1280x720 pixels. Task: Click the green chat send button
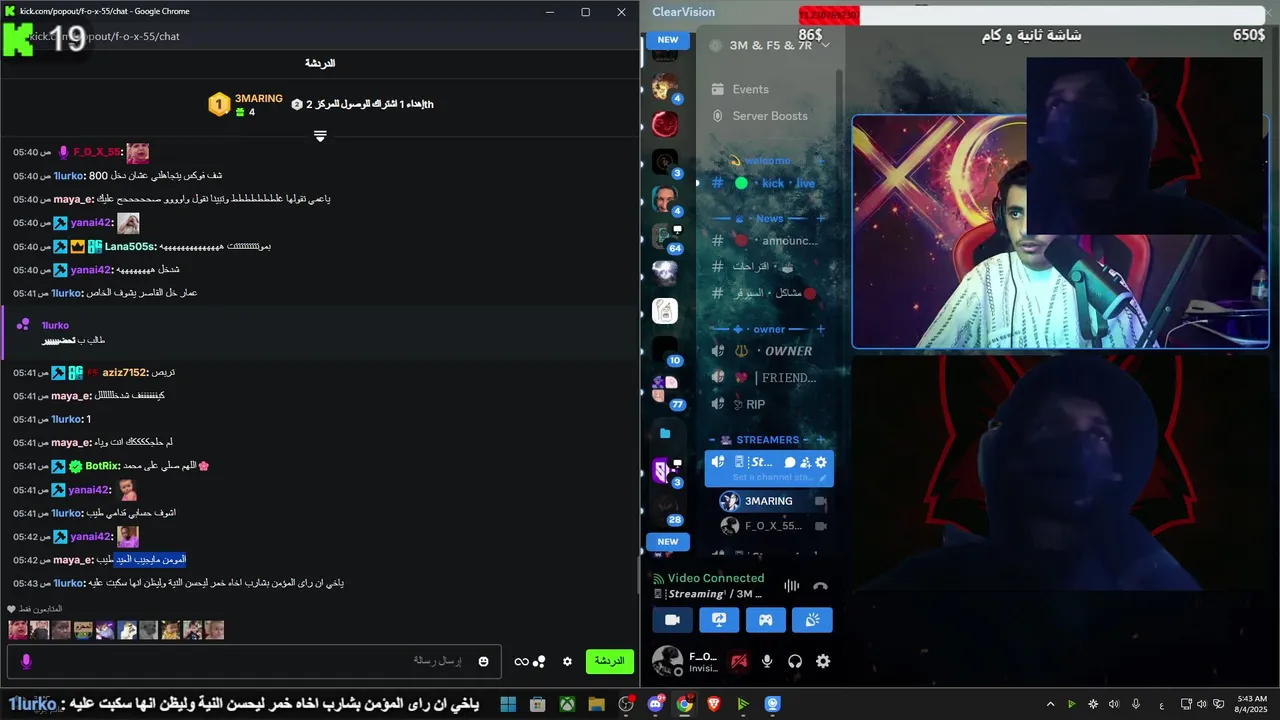(x=609, y=661)
